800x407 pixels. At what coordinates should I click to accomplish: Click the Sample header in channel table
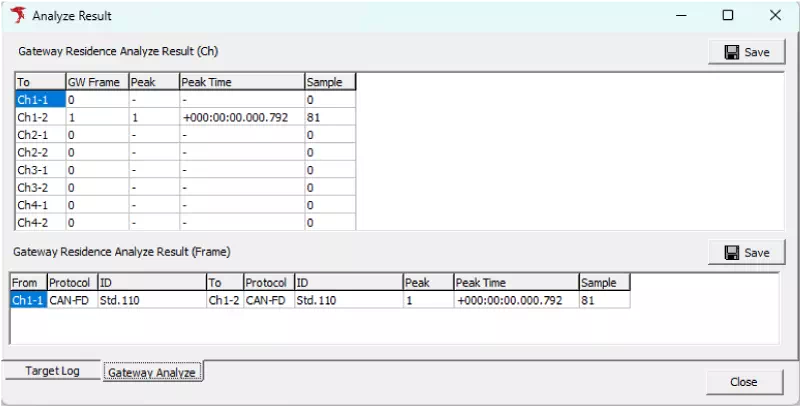coord(329,82)
